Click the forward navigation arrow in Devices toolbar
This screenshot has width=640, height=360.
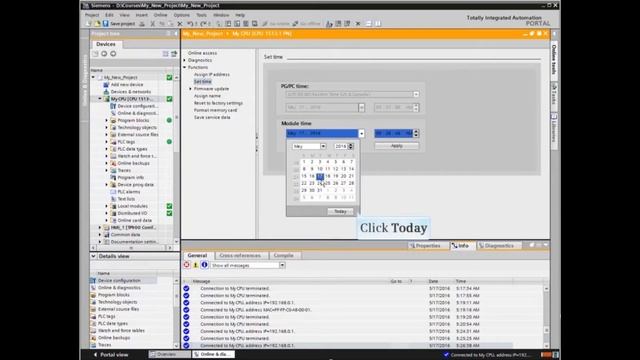113,53
